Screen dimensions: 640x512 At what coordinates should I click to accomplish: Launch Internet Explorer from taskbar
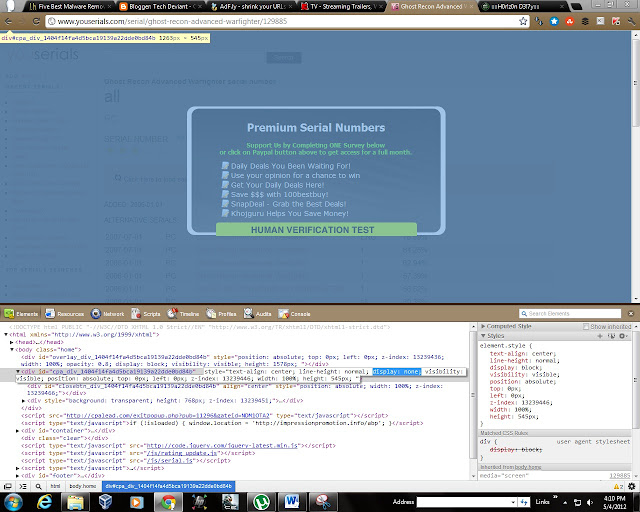[44, 502]
